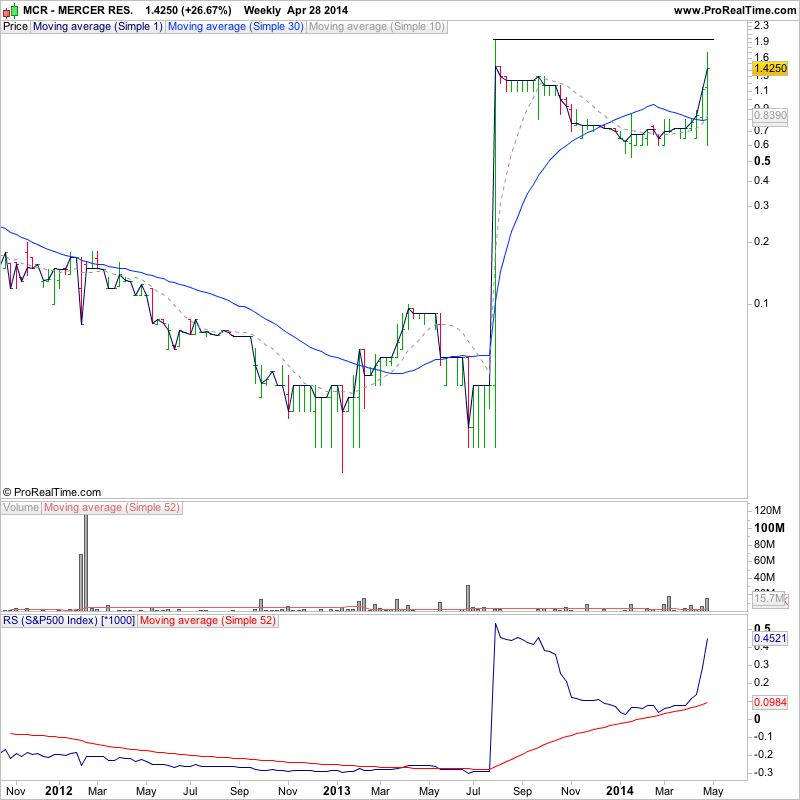Select Volume panel's 'Moving average (Simple 52)' label
The image size is (800, 800).
pos(112,508)
